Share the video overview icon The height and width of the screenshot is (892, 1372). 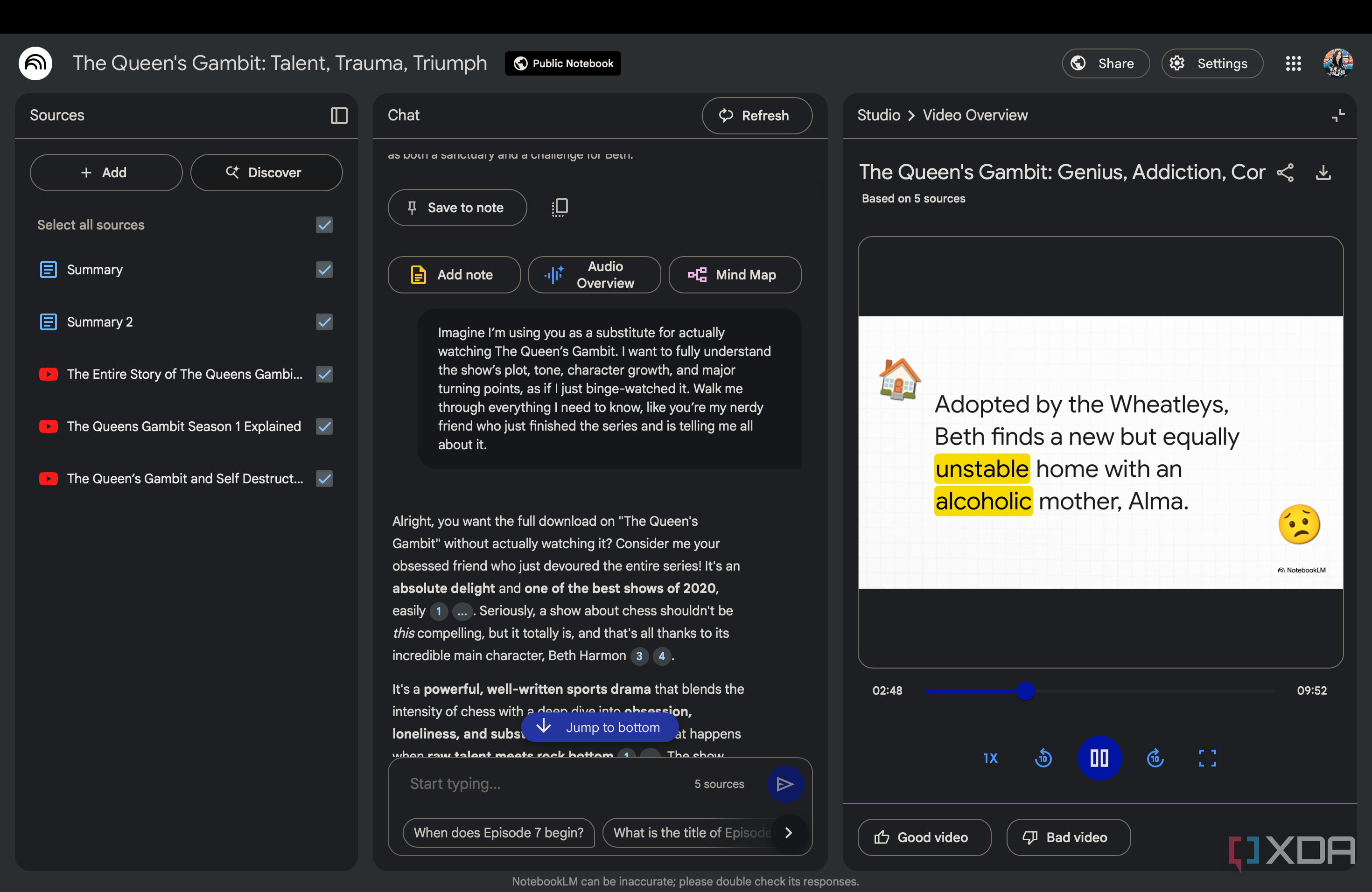coord(1285,173)
